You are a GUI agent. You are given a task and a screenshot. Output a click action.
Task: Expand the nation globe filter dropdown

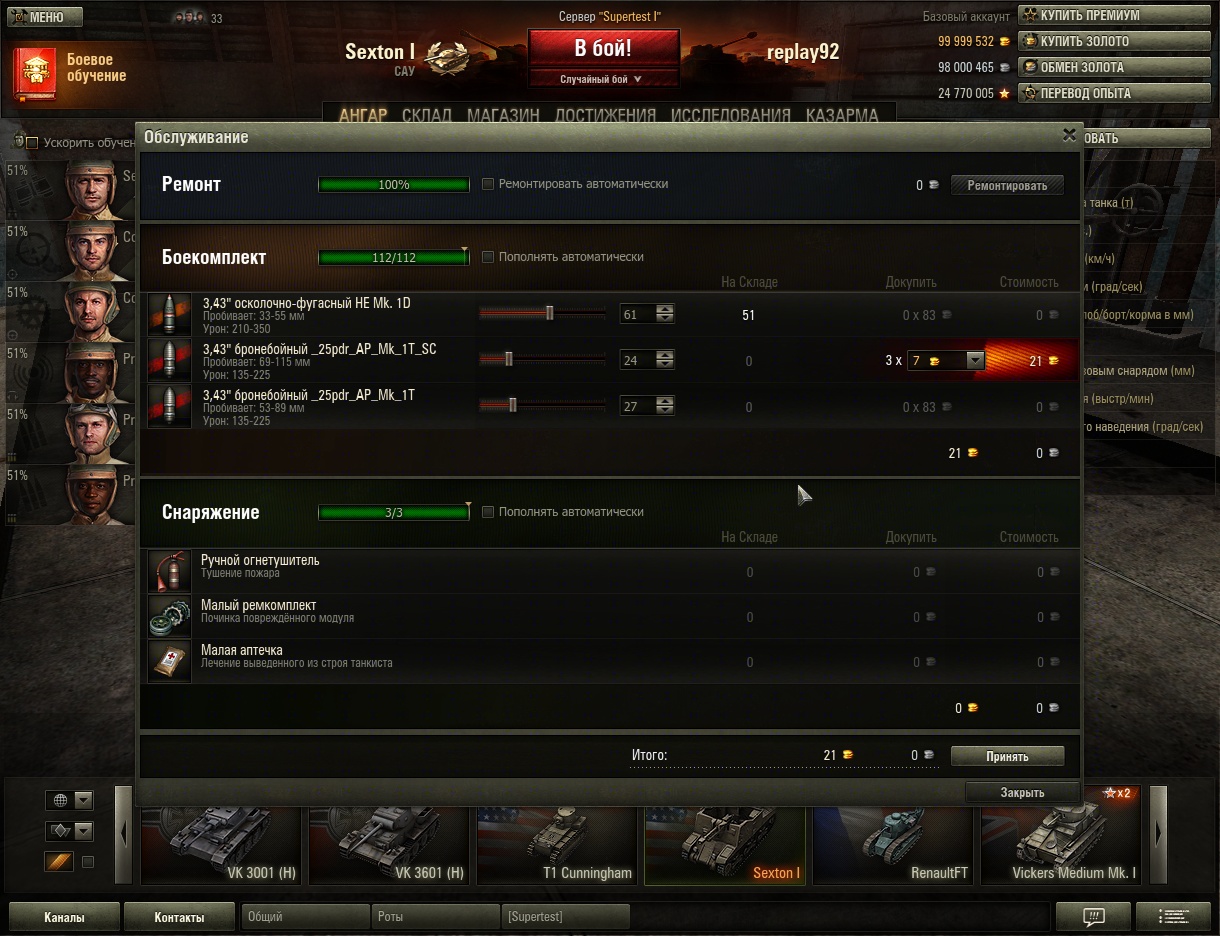click(x=69, y=800)
